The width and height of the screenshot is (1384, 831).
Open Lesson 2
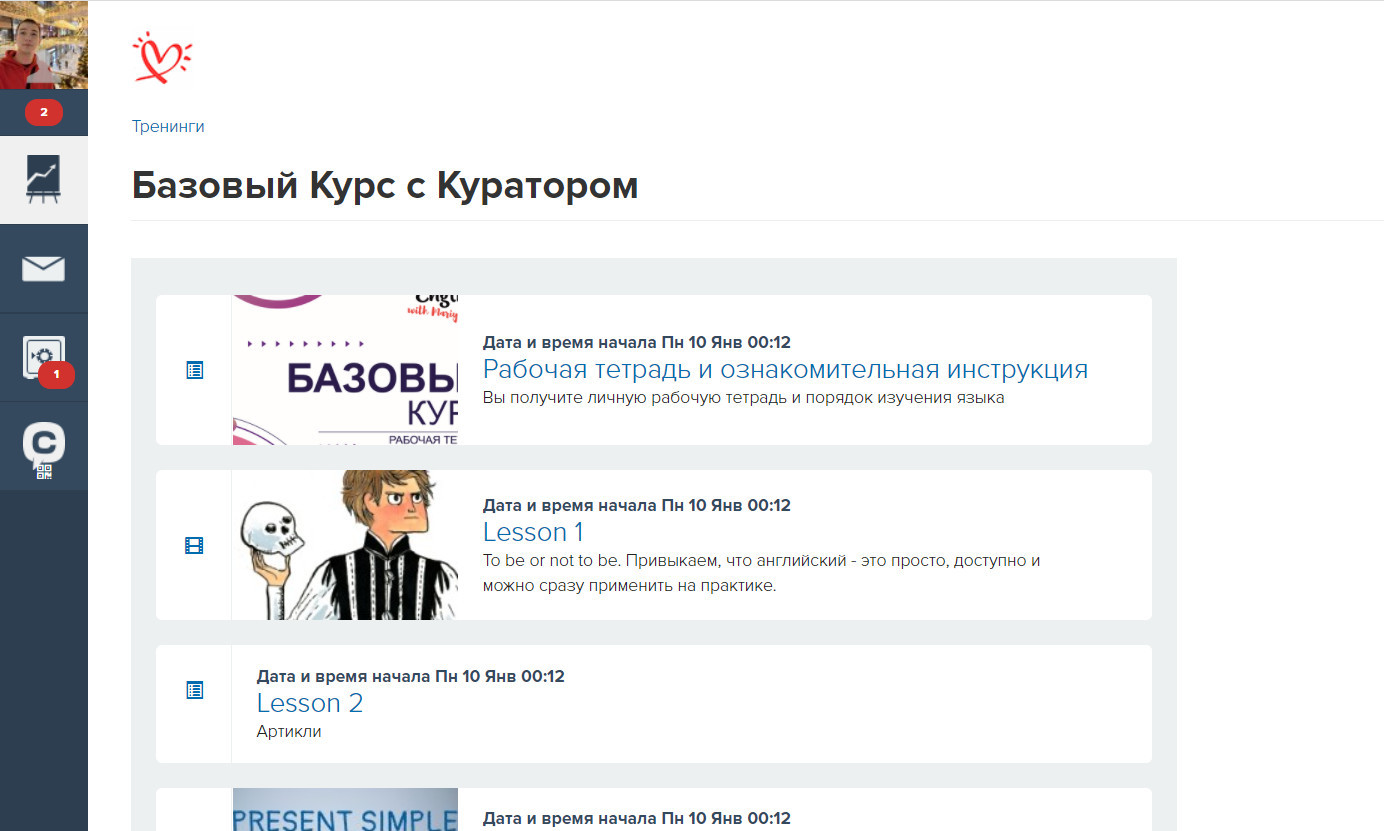click(x=310, y=703)
